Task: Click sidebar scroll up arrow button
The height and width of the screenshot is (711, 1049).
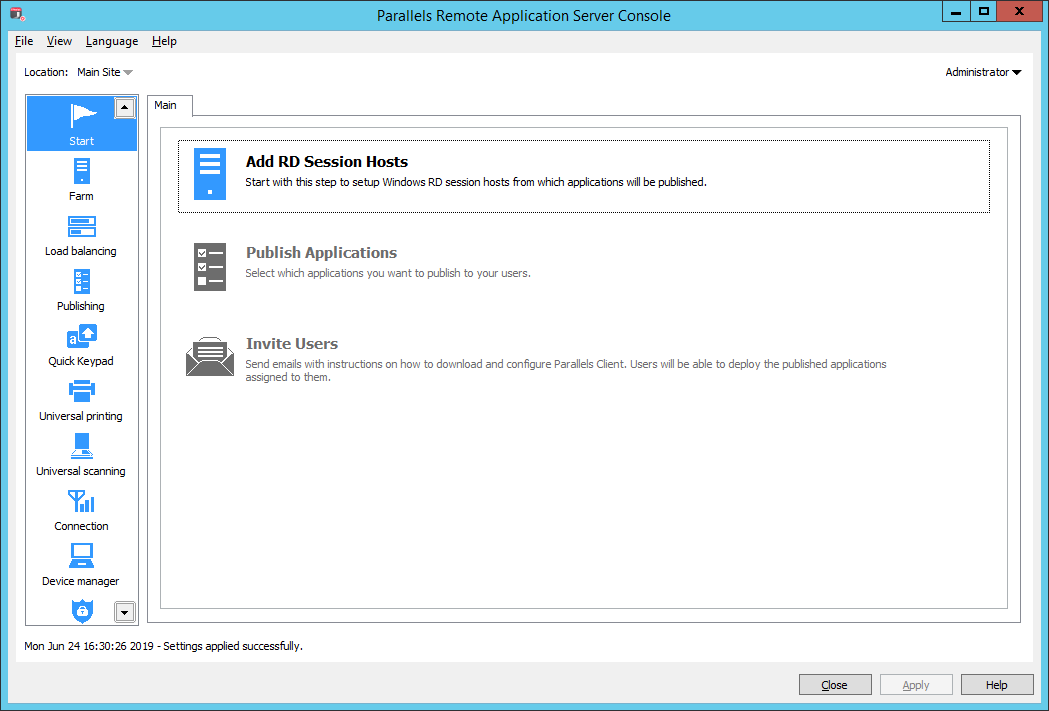Action: coord(124,108)
